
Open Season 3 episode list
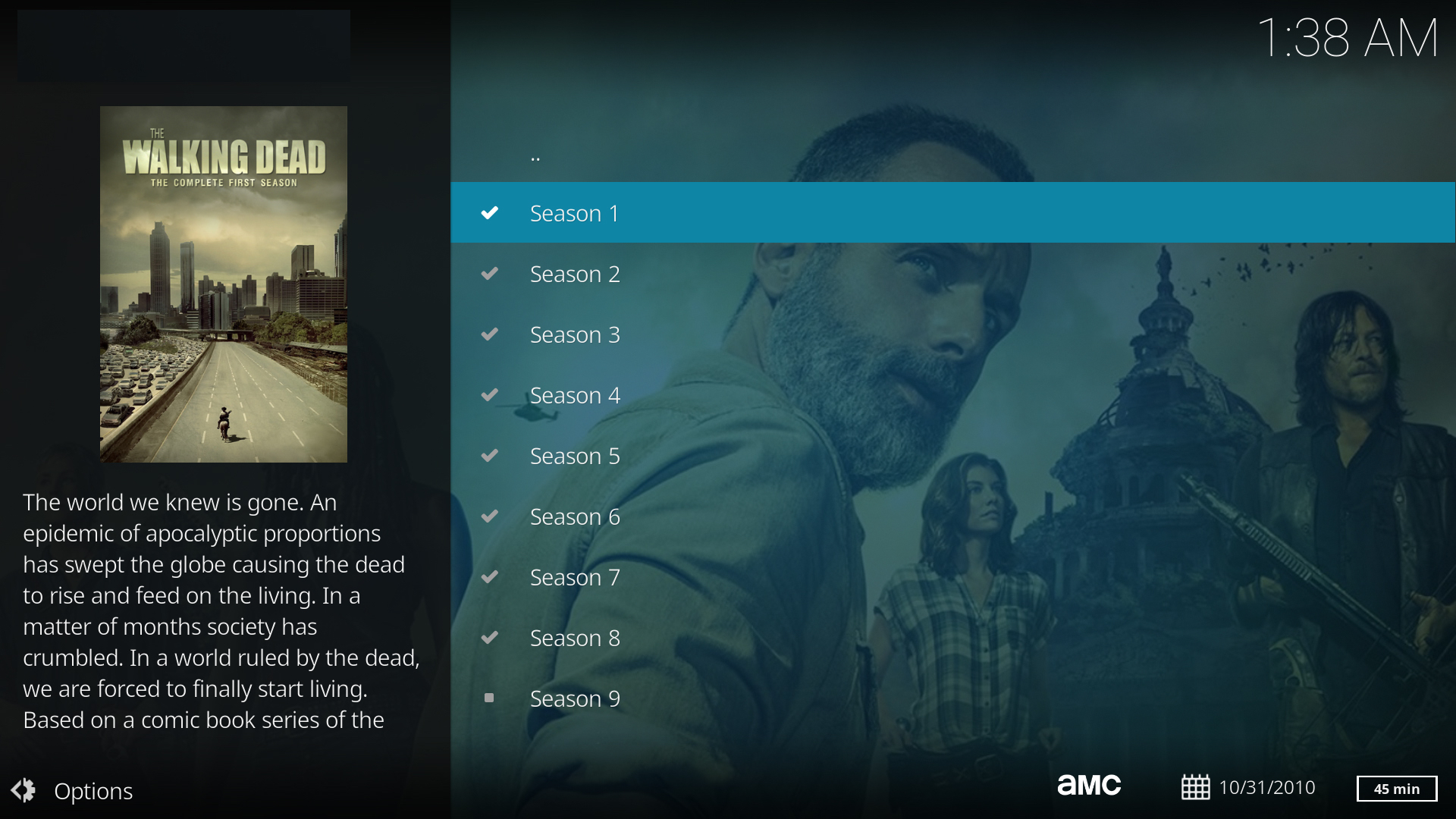tap(953, 334)
